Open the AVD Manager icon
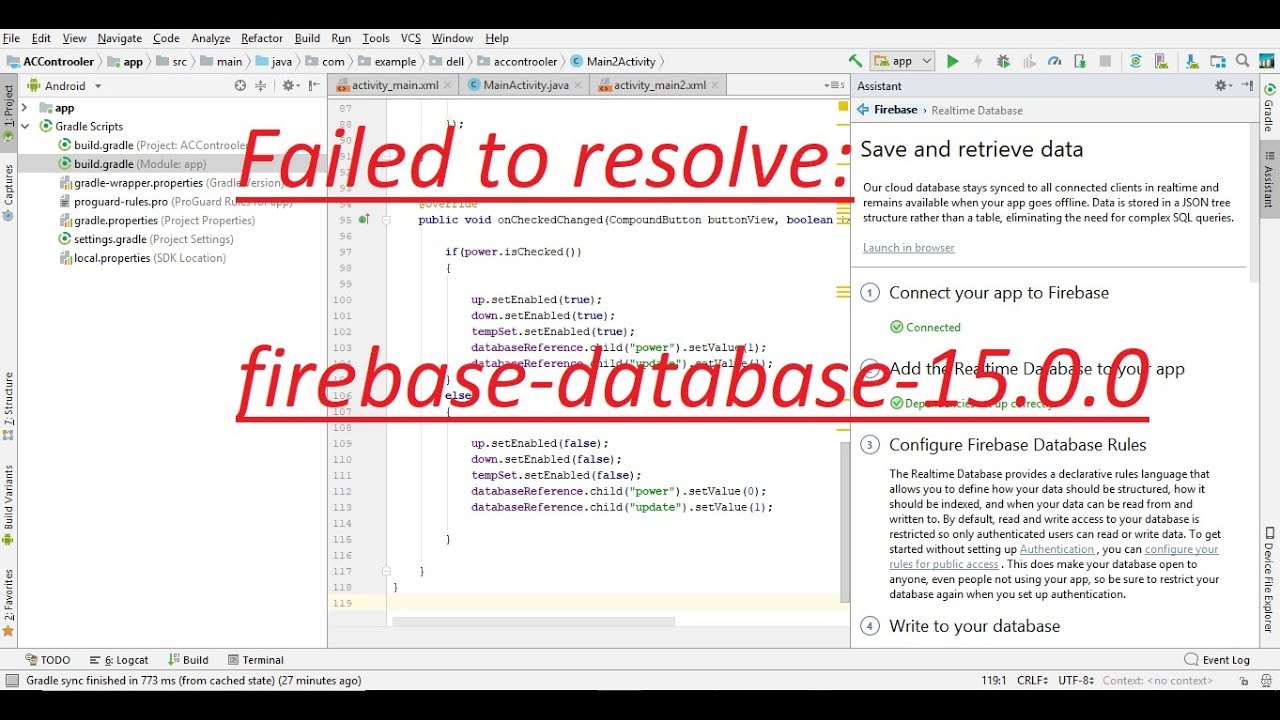This screenshot has height=720, width=1280. [x=1161, y=61]
